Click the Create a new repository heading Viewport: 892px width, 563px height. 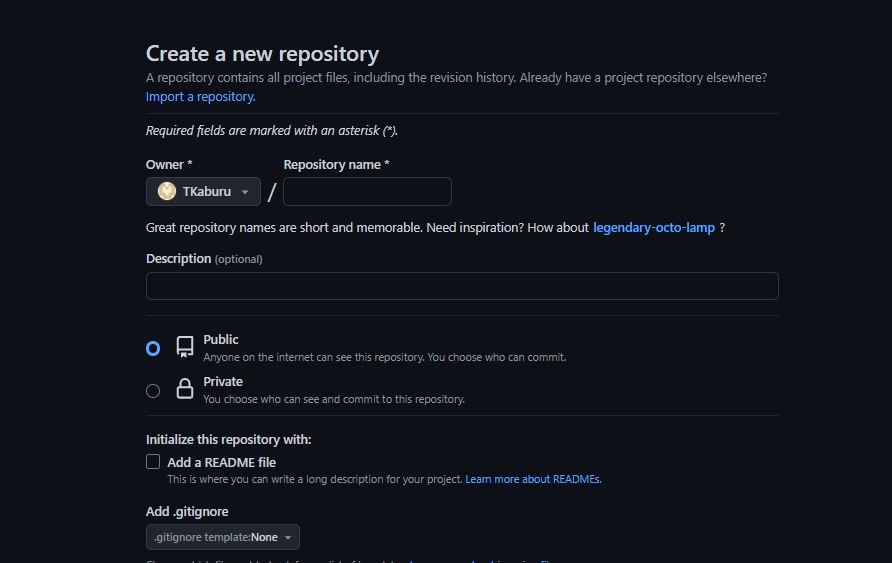262,54
